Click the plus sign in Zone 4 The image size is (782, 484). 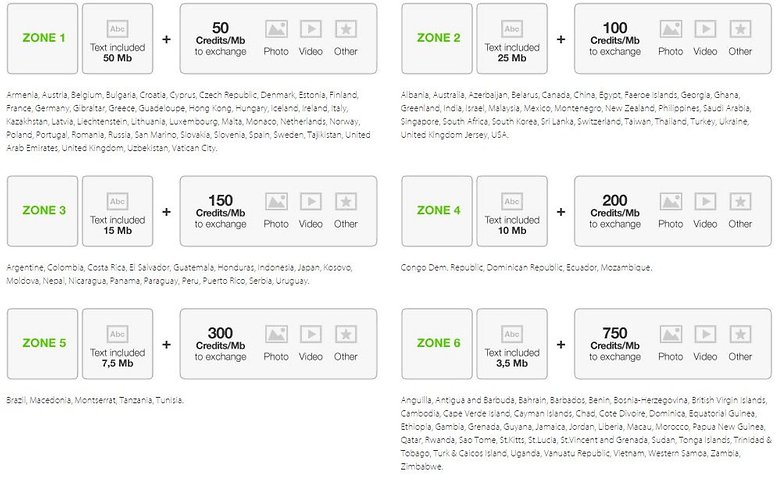pos(561,212)
